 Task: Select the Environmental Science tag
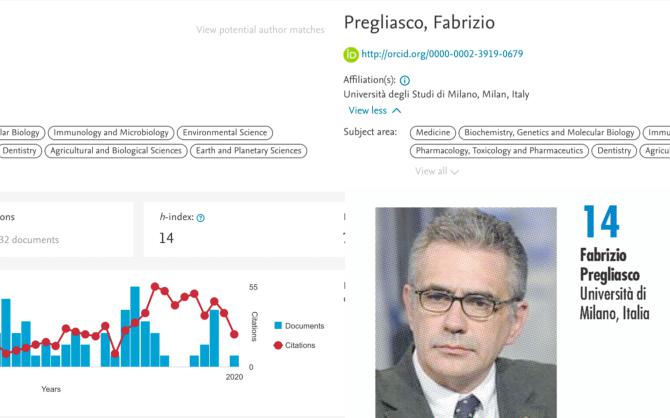225,132
